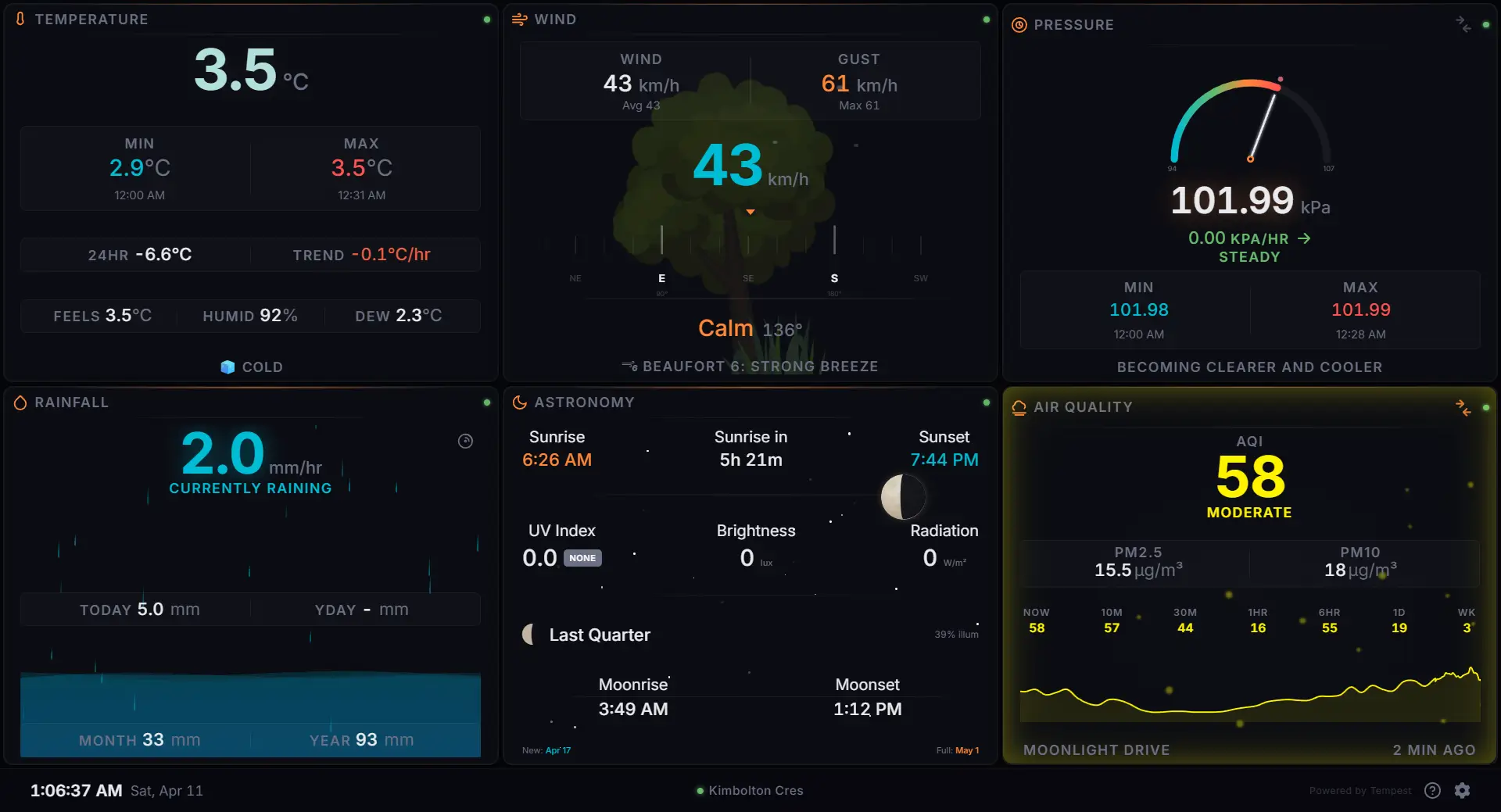Select the 6HR 55 AQI interval
The height and width of the screenshot is (812, 1501).
point(1329,621)
